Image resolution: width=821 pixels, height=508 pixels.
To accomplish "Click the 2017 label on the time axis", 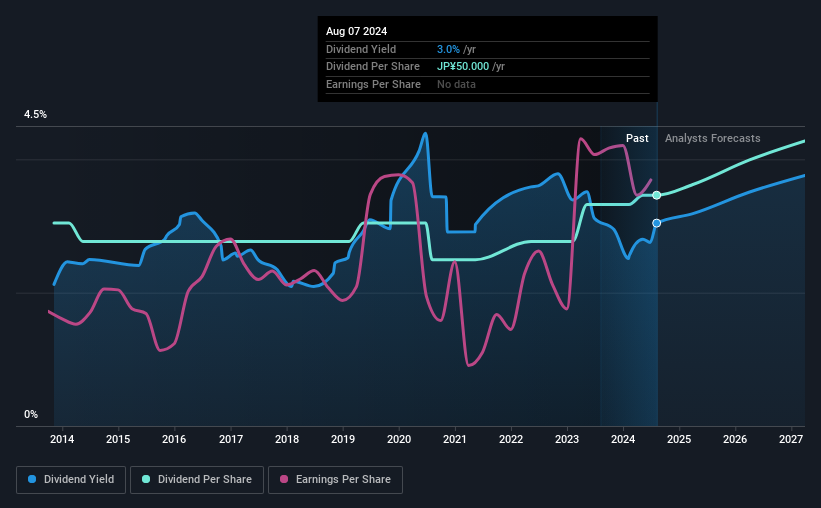I will click(231, 439).
